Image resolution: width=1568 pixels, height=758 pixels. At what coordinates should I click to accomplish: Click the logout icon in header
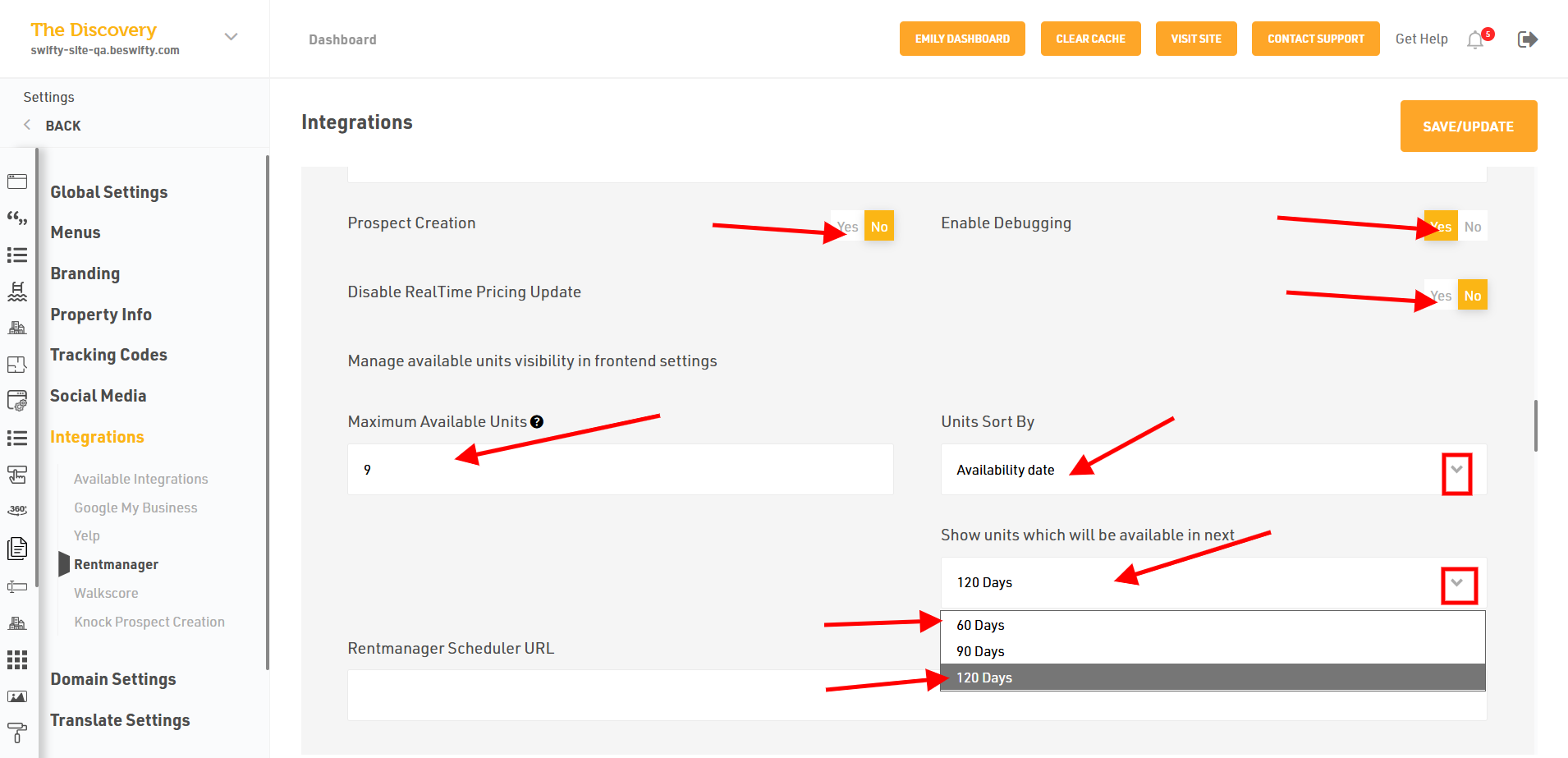coord(1527,39)
